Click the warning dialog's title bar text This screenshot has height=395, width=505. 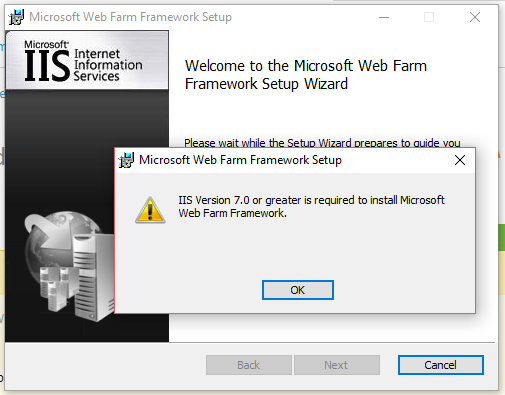(x=240, y=160)
